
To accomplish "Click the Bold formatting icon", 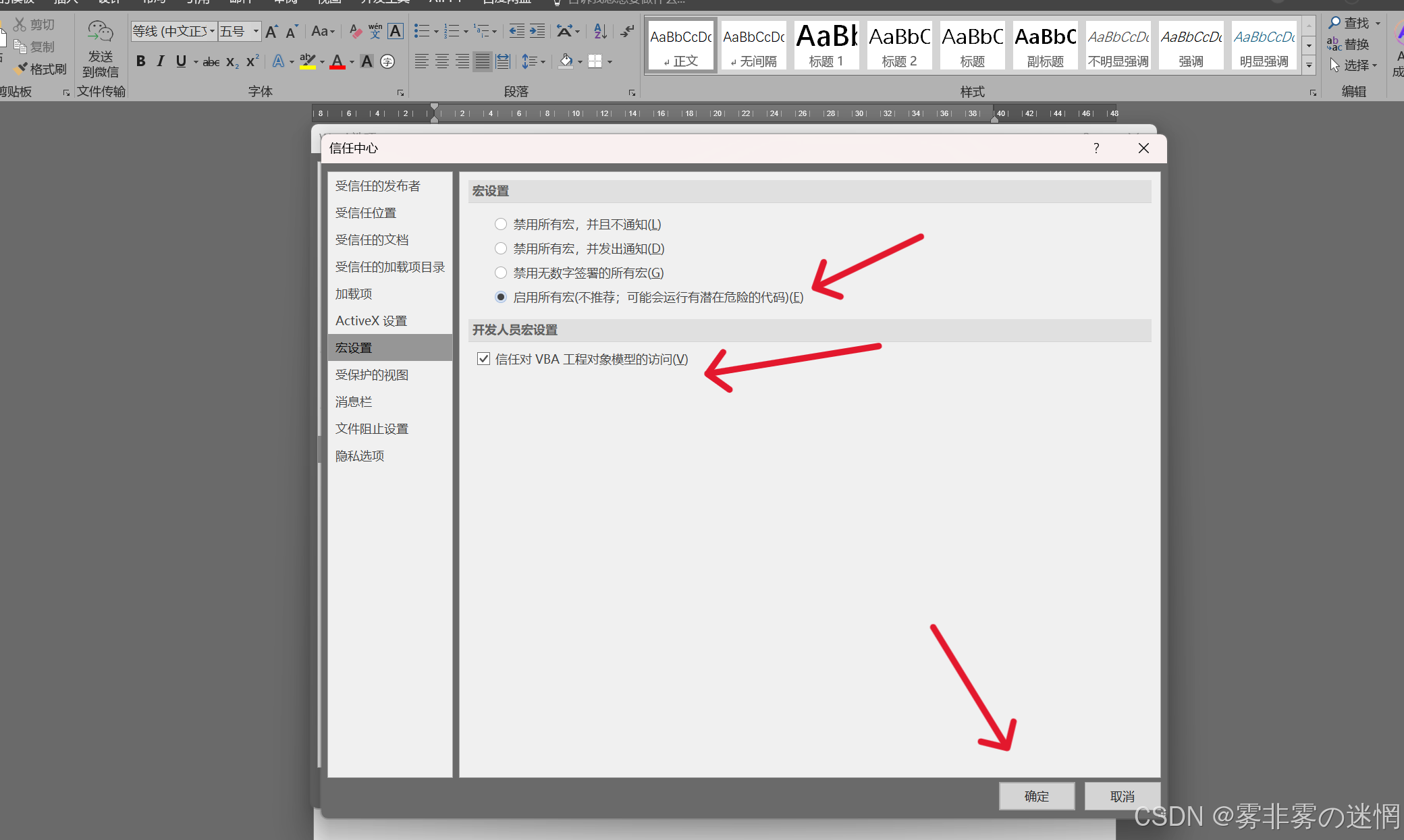I will [140, 61].
